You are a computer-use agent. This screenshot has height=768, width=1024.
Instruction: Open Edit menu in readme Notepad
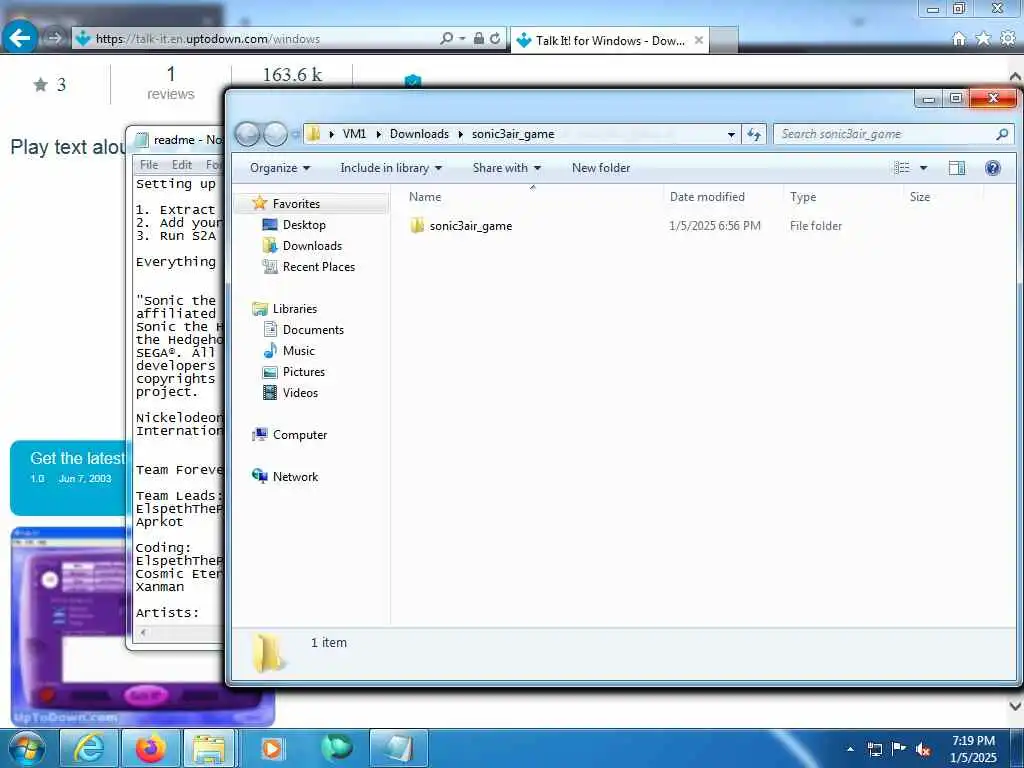click(x=182, y=165)
